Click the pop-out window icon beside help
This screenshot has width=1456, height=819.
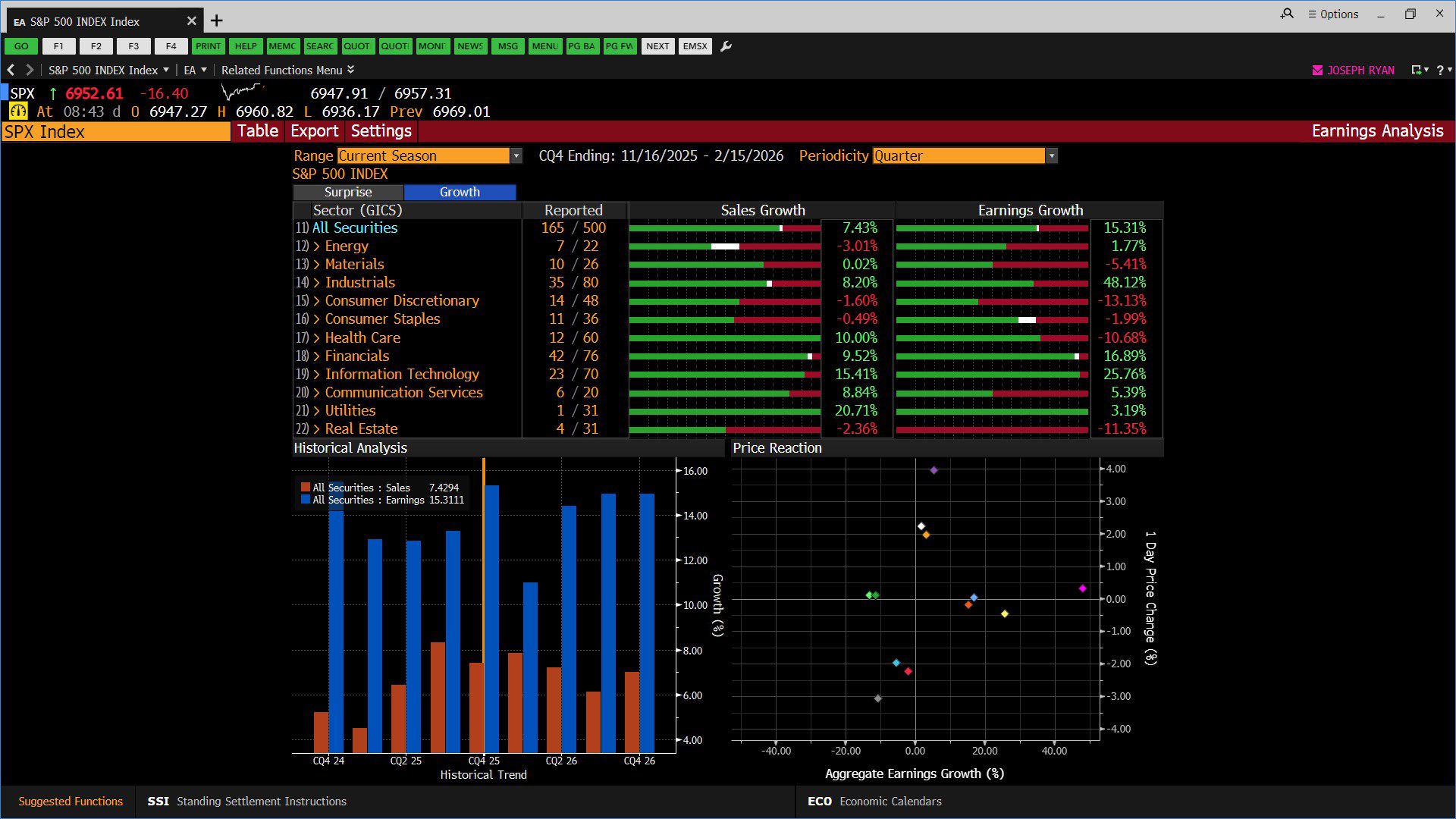[1416, 70]
